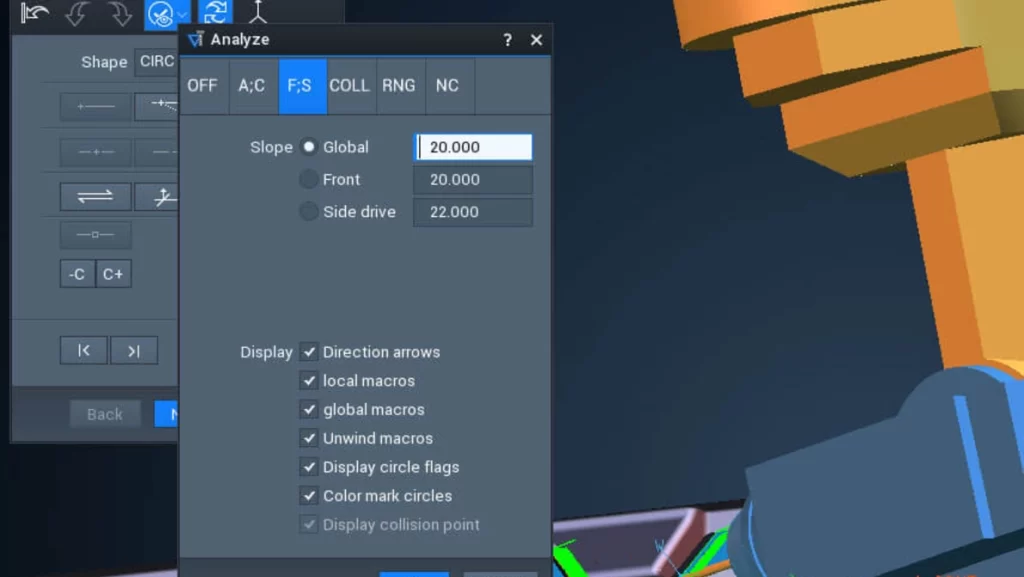Open help with the question mark icon
The width and height of the screenshot is (1024, 577).
pos(507,40)
